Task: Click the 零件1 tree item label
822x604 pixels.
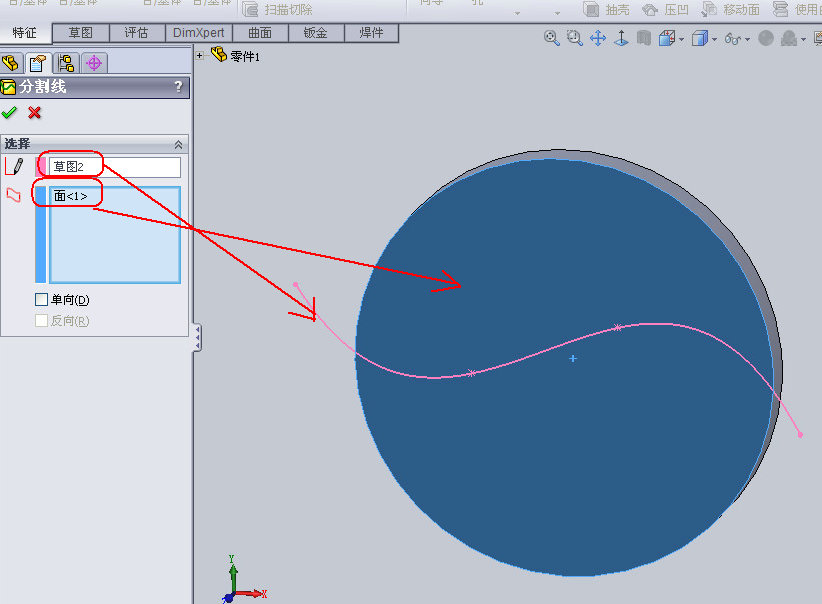Action: click(x=245, y=56)
